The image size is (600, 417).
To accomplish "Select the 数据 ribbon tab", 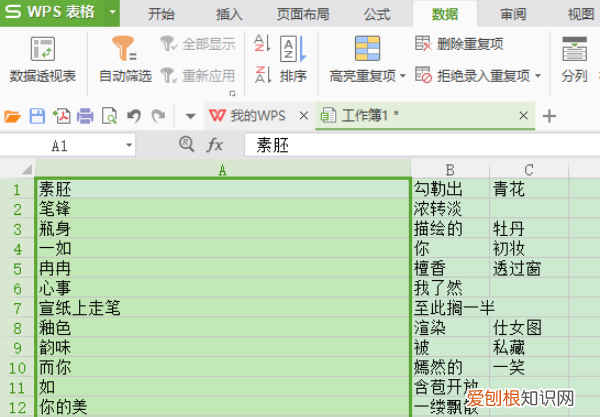I will (445, 15).
